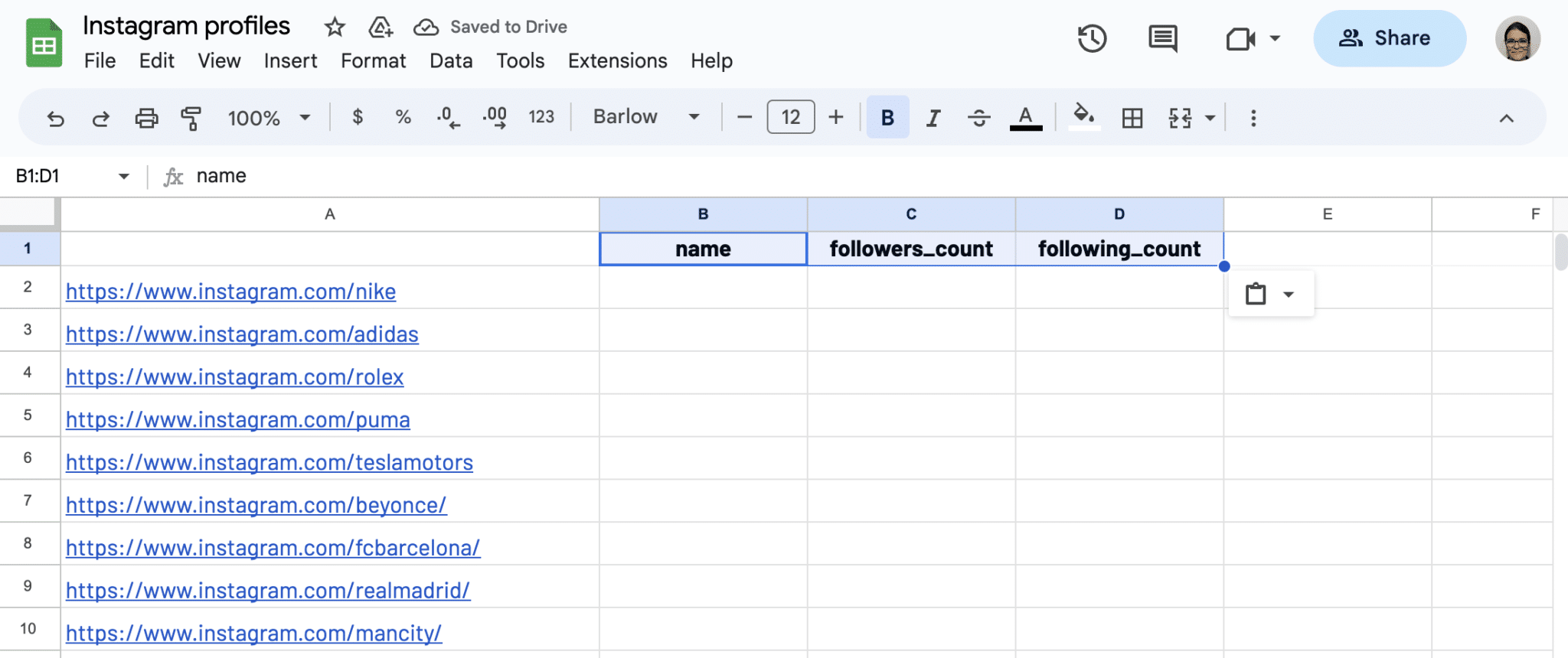1568x658 pixels.
Task: Open the text color picker
Action: [1026, 118]
